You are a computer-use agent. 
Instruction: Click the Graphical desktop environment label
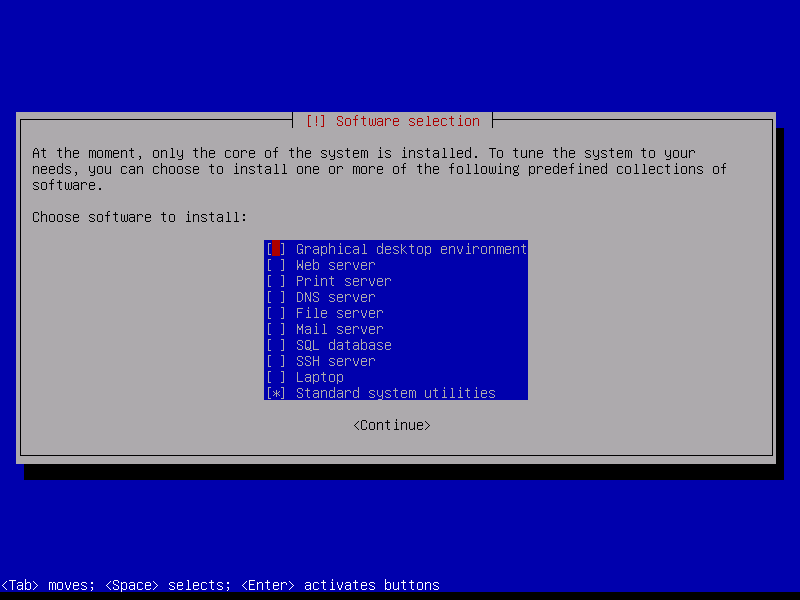(x=411, y=249)
